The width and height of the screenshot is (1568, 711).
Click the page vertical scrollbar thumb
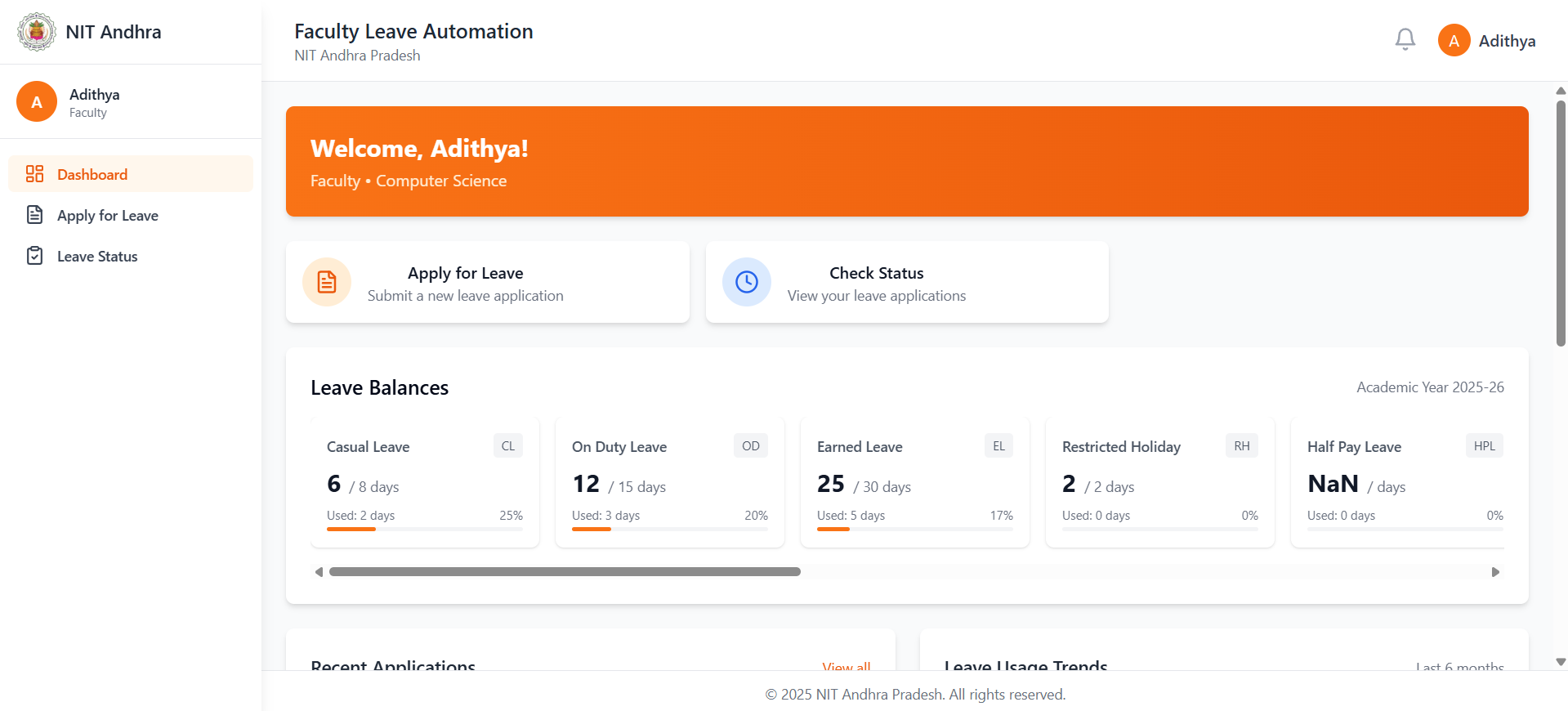1561,222
